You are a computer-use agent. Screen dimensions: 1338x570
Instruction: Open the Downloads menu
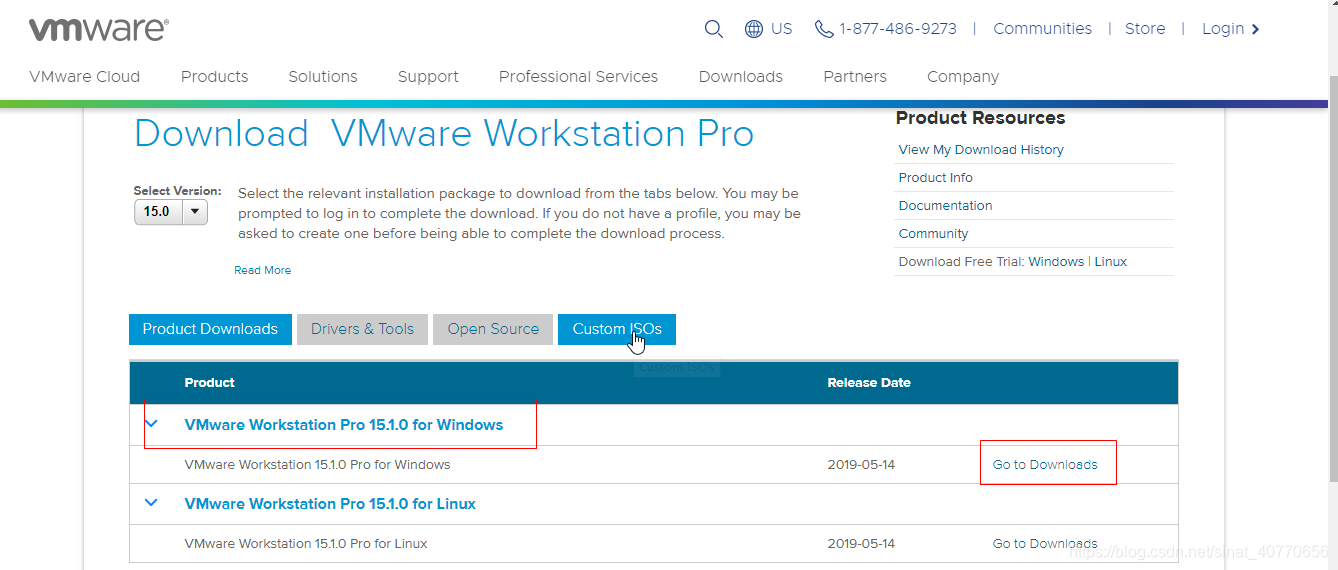[741, 77]
